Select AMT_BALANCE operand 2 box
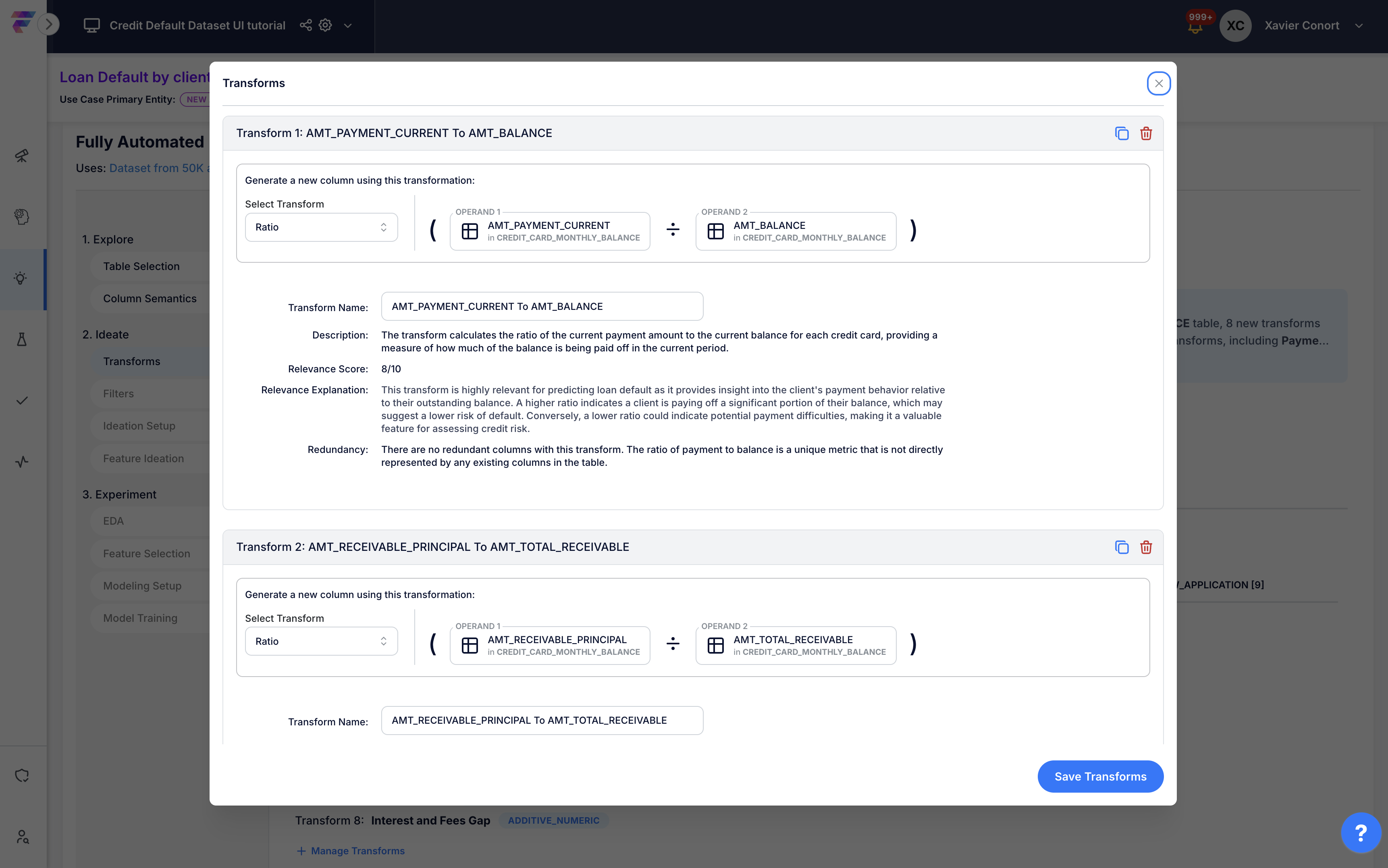The image size is (1388, 868). click(795, 231)
